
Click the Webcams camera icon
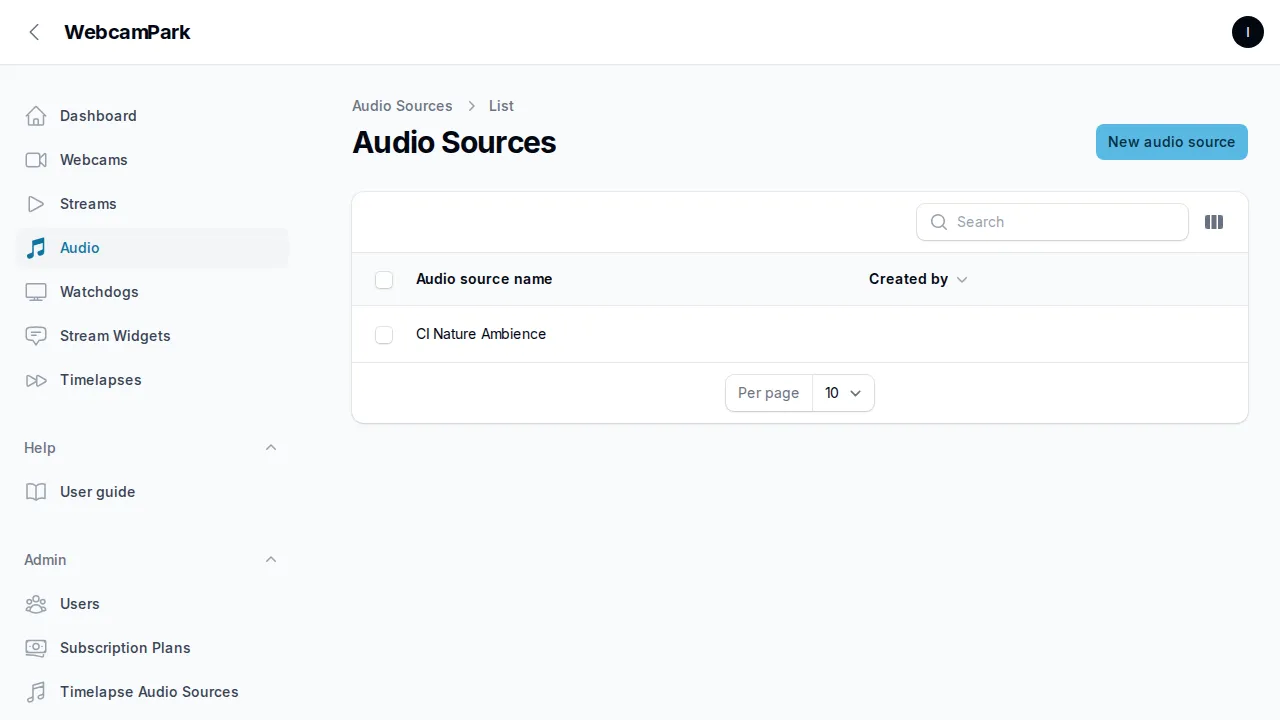click(x=36, y=160)
